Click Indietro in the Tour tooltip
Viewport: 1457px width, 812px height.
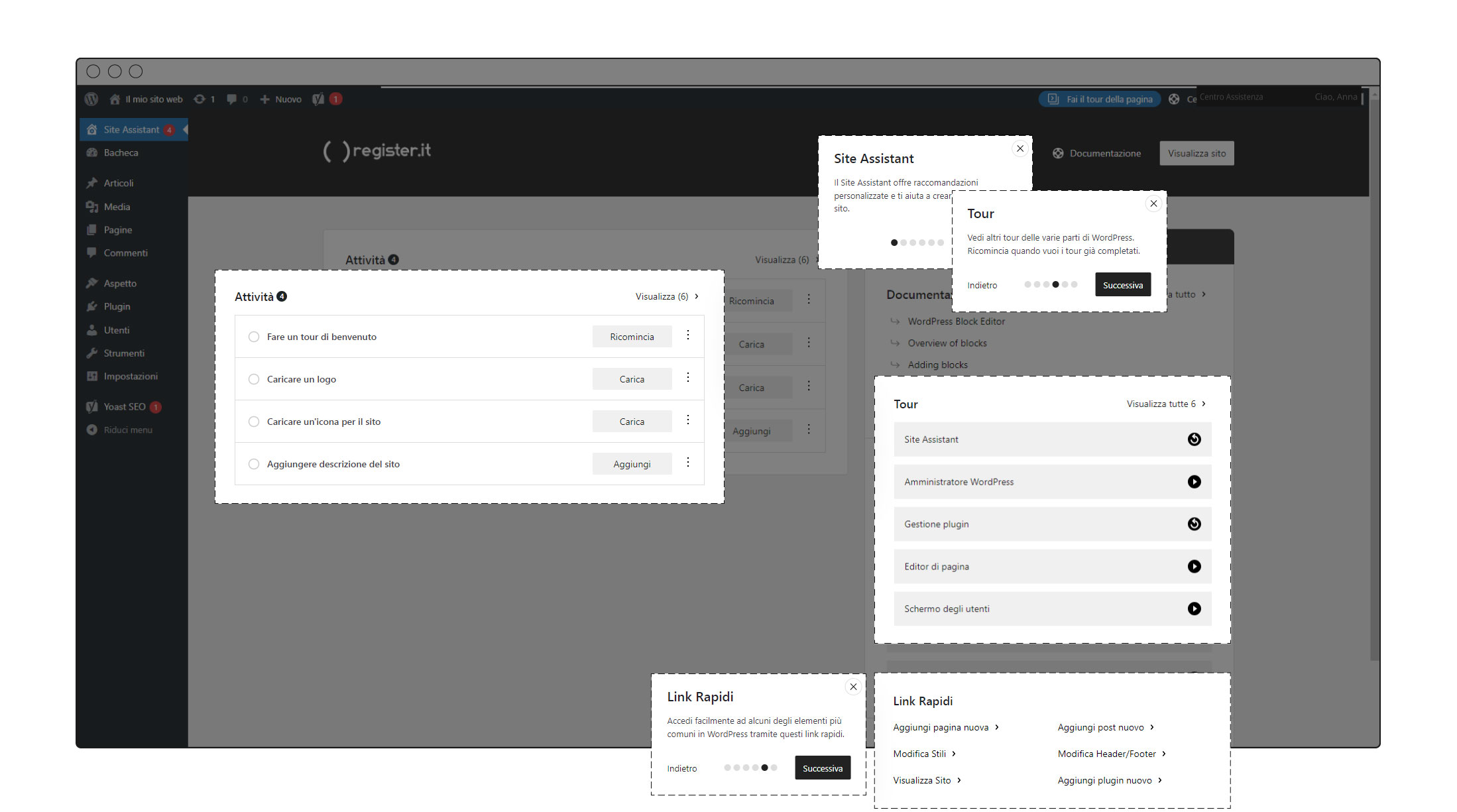[982, 286]
